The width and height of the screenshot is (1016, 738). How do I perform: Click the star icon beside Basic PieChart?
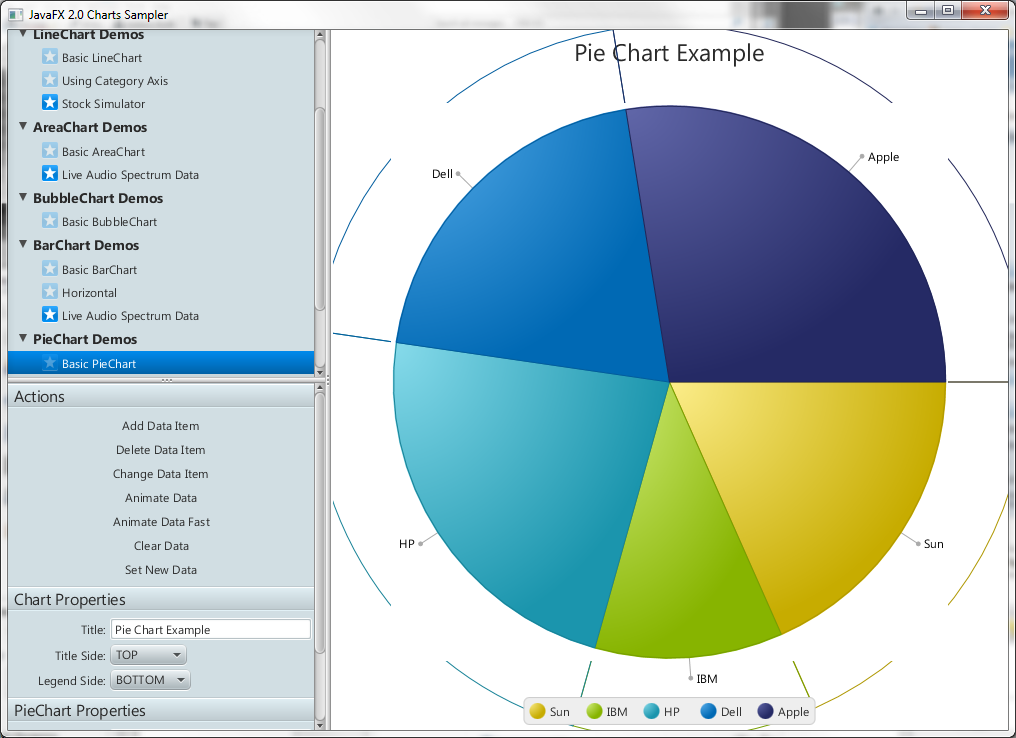coord(50,363)
